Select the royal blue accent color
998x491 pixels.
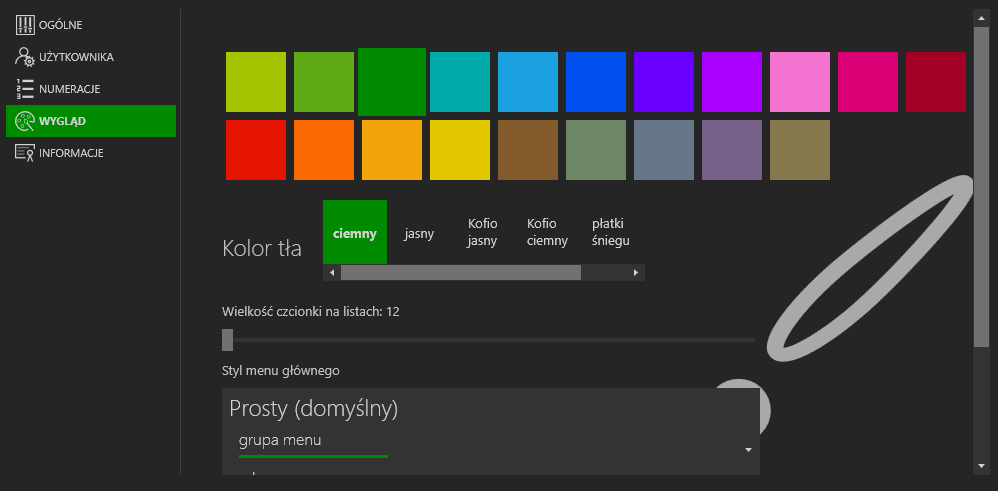pos(596,82)
